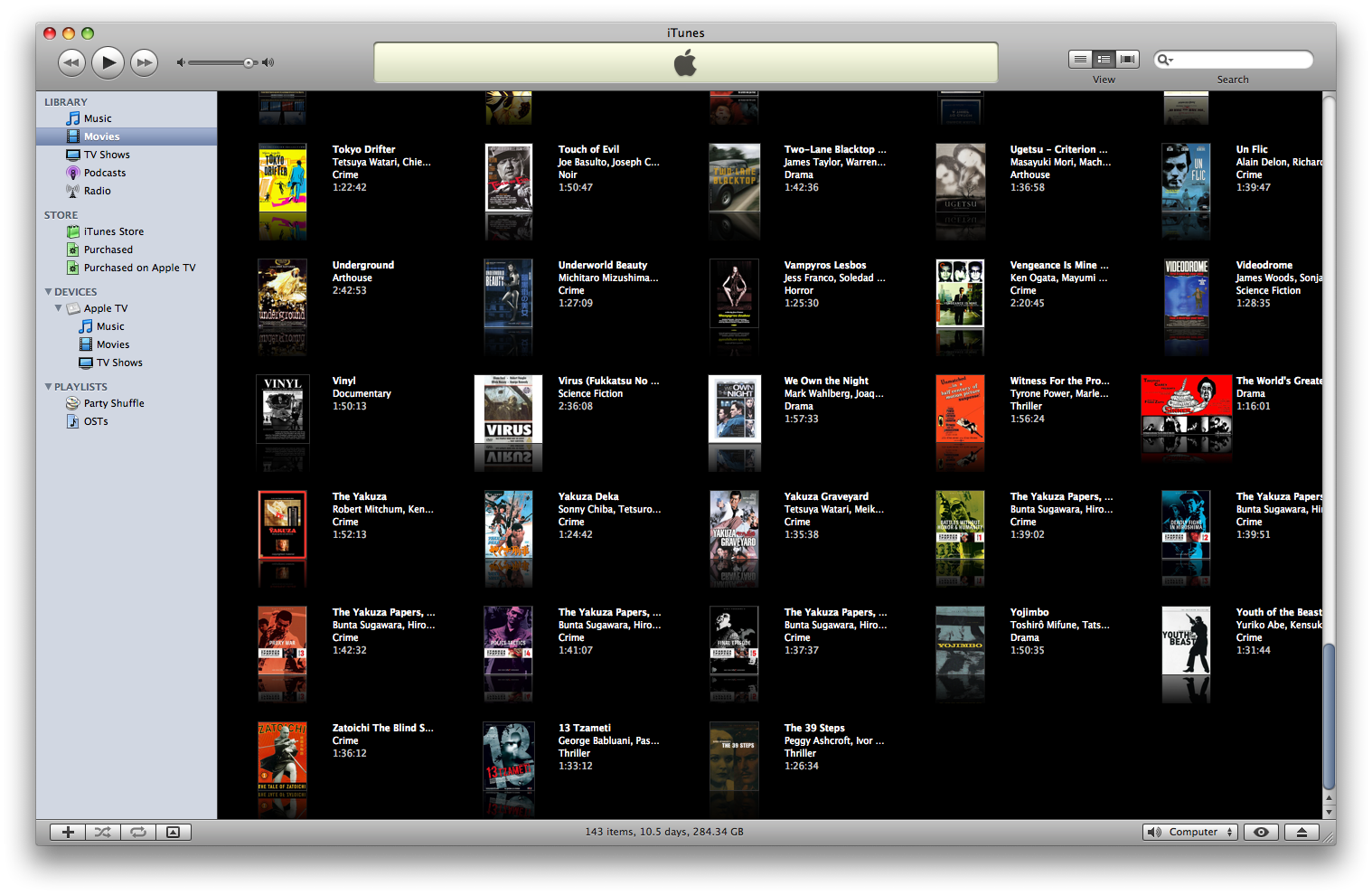Collapse the Devices section
Image resolution: width=1372 pixels, height=895 pixels.
(x=48, y=292)
